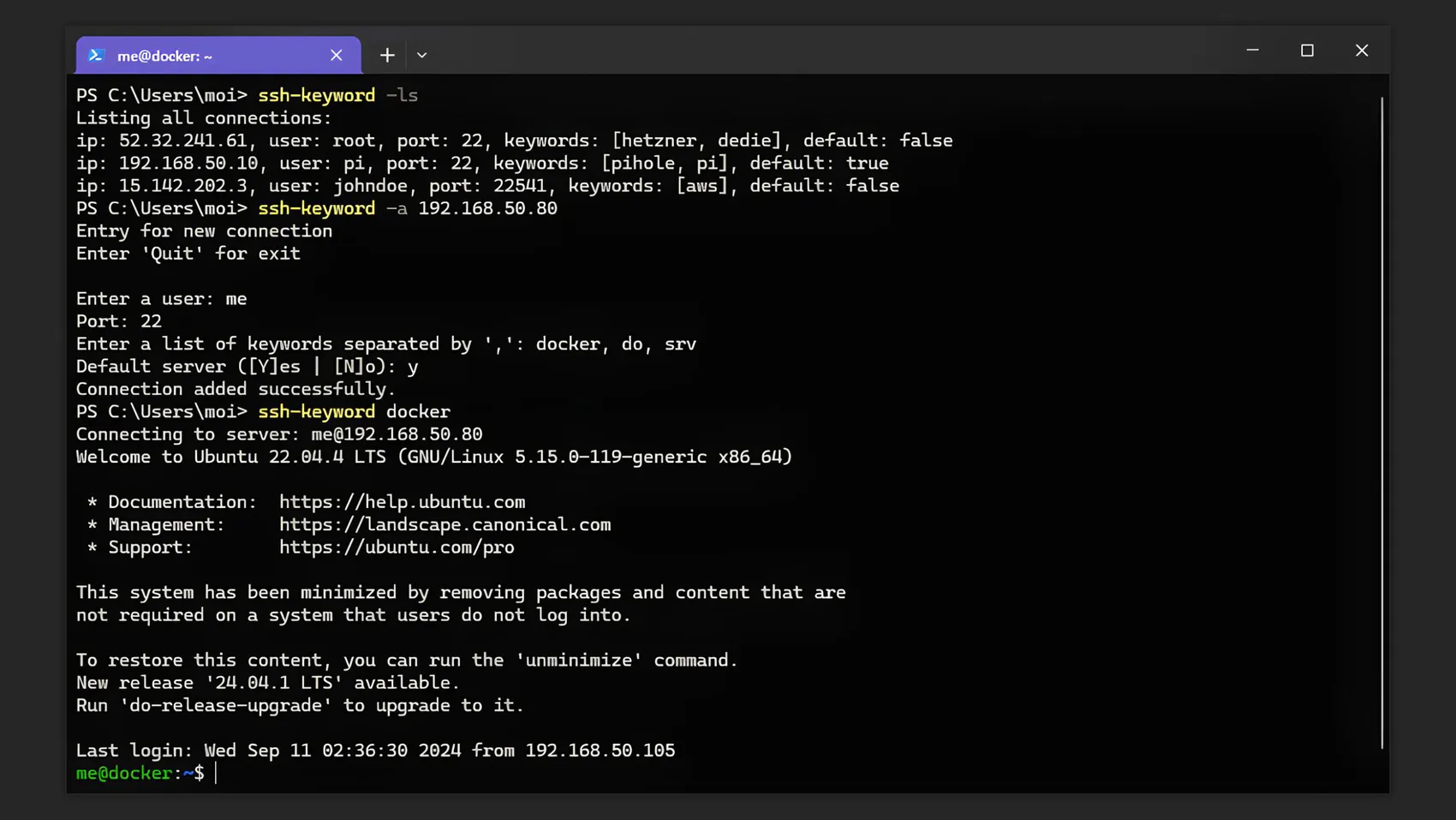Click the 'ssh-keyword docker' command line

354,412
